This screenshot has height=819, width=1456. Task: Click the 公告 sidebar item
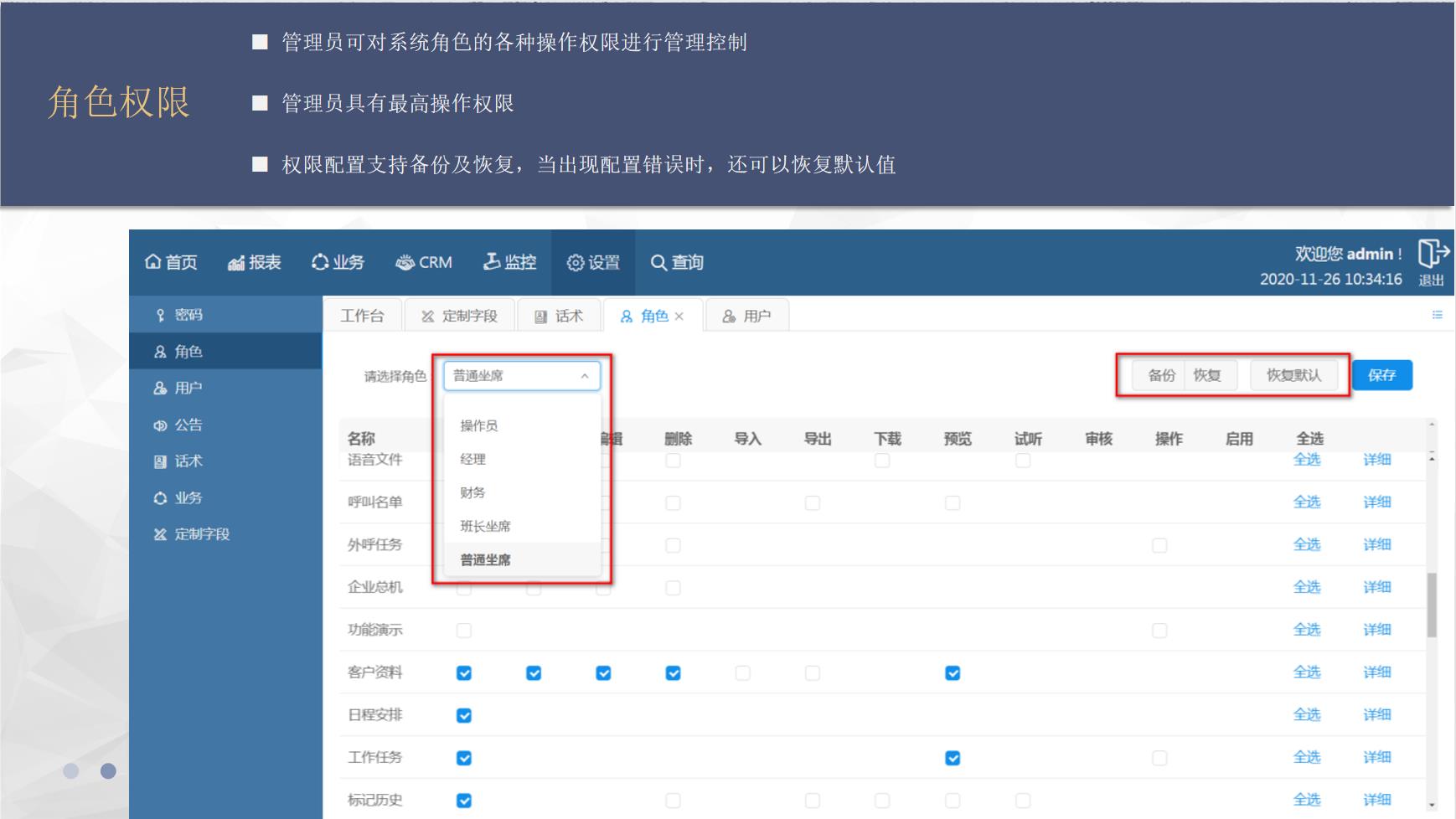(x=225, y=425)
